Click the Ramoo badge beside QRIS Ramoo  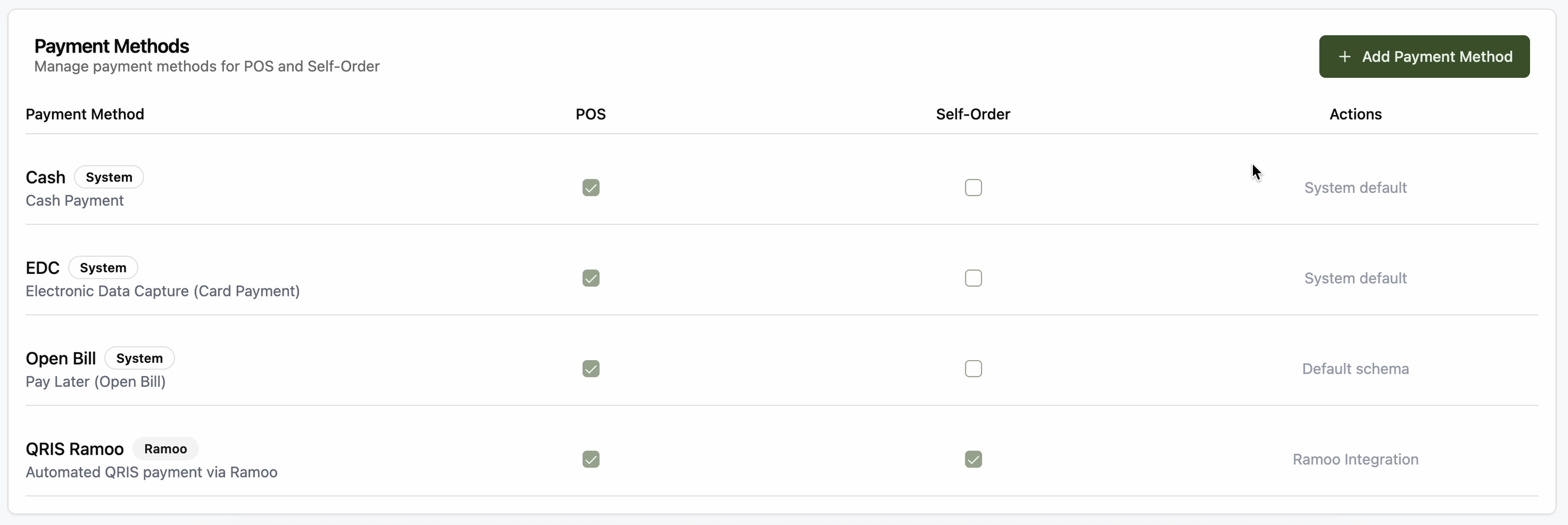[165, 449]
